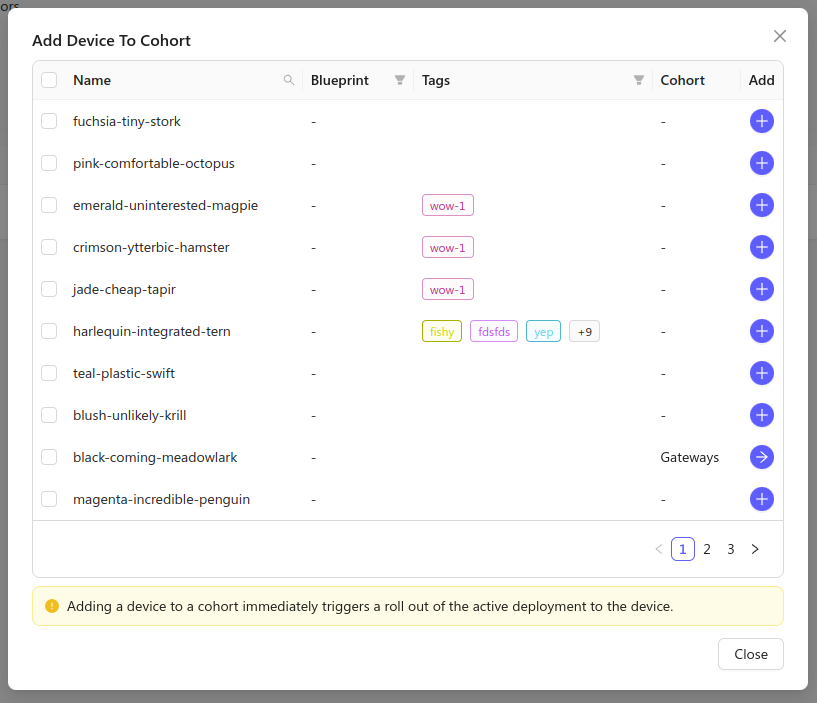Add pink-comfortable-octopus using its plus icon
817x703 pixels.
(x=762, y=163)
